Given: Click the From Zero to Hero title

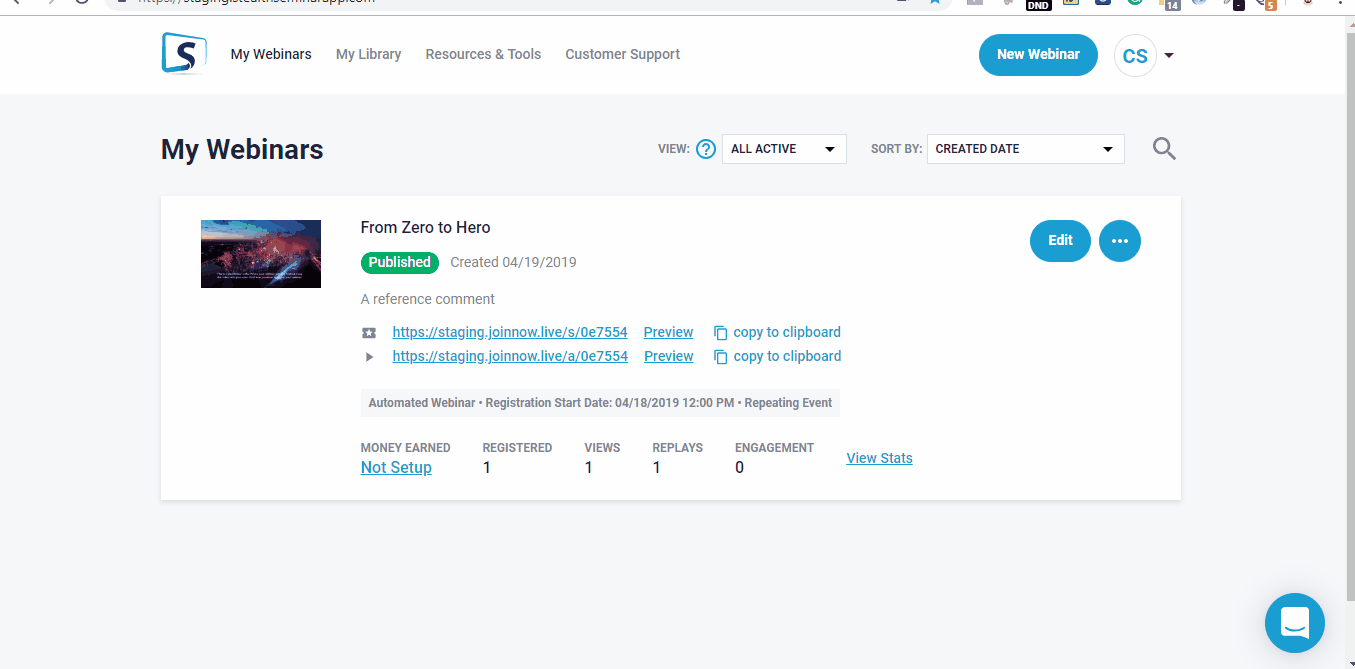Looking at the screenshot, I should pyautogui.click(x=426, y=227).
